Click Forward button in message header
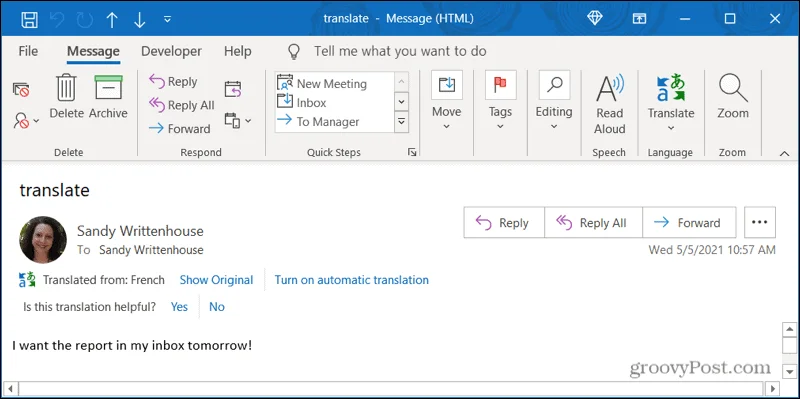The image size is (800, 399). (x=689, y=222)
